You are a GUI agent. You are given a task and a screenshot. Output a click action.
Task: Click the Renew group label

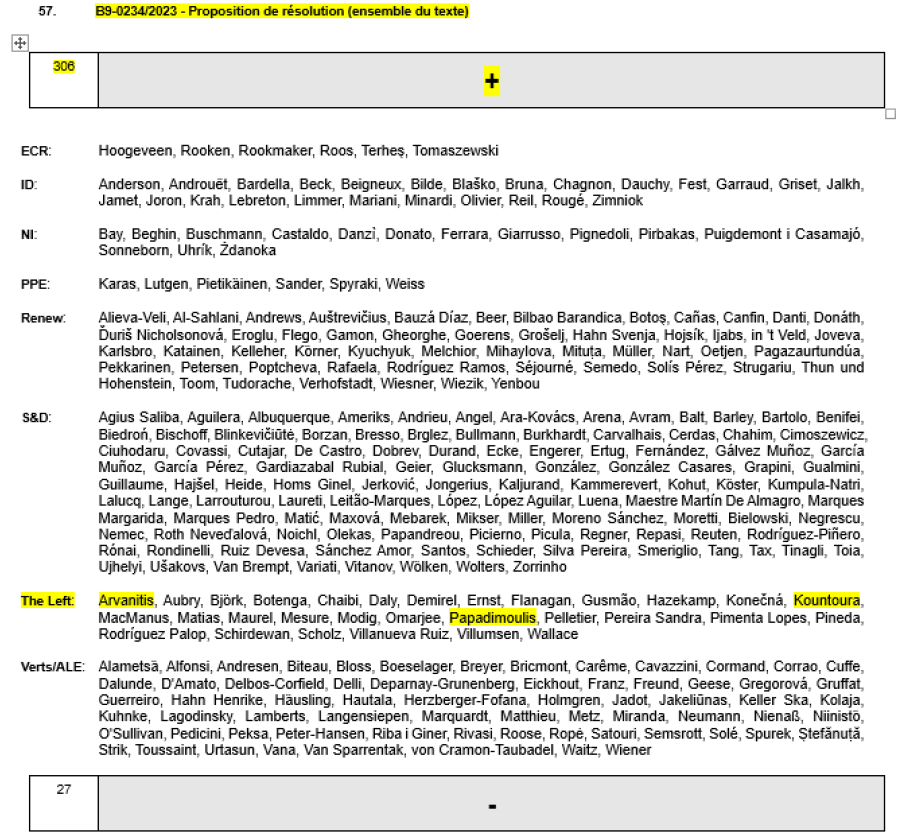(43, 318)
